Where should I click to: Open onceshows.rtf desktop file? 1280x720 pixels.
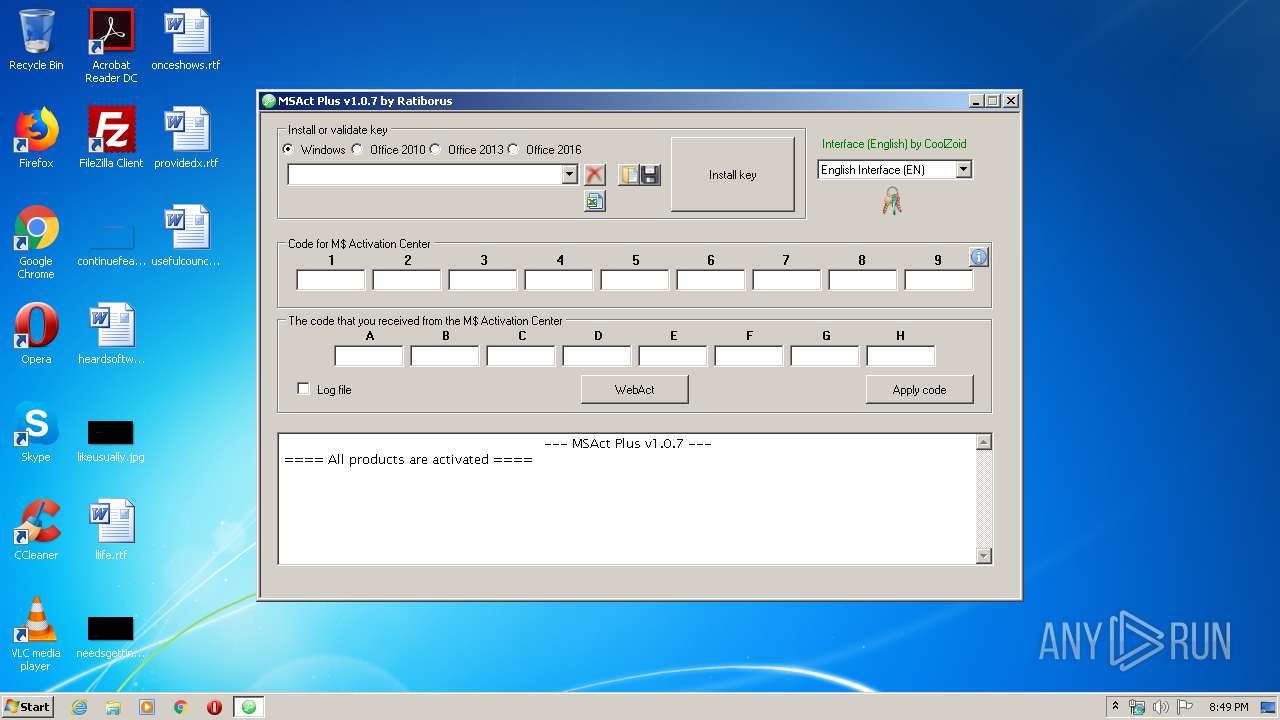[186, 40]
